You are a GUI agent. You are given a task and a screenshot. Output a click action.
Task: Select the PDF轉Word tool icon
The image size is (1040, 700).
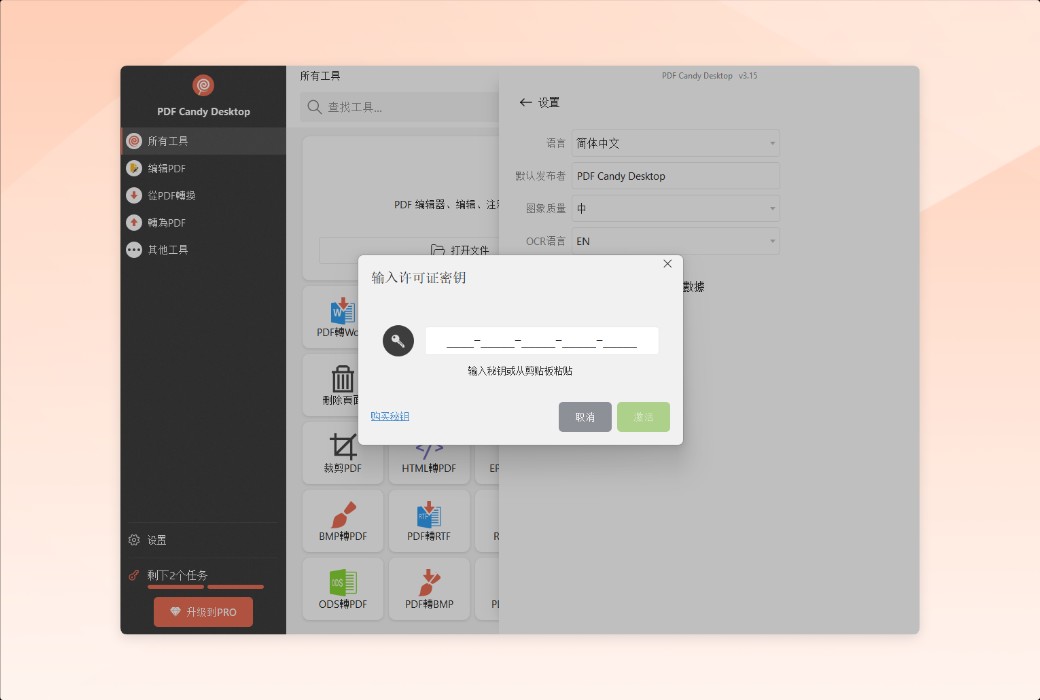[x=342, y=310]
